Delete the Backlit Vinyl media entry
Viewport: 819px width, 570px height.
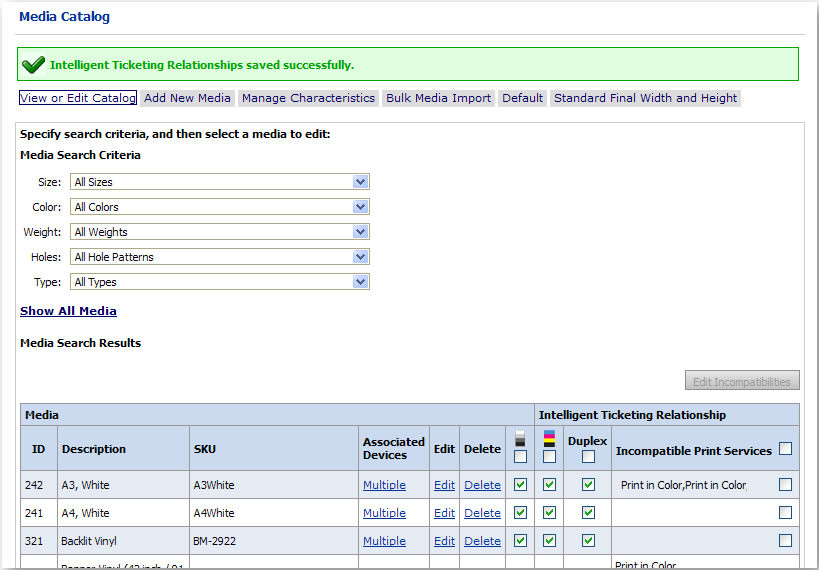[482, 541]
